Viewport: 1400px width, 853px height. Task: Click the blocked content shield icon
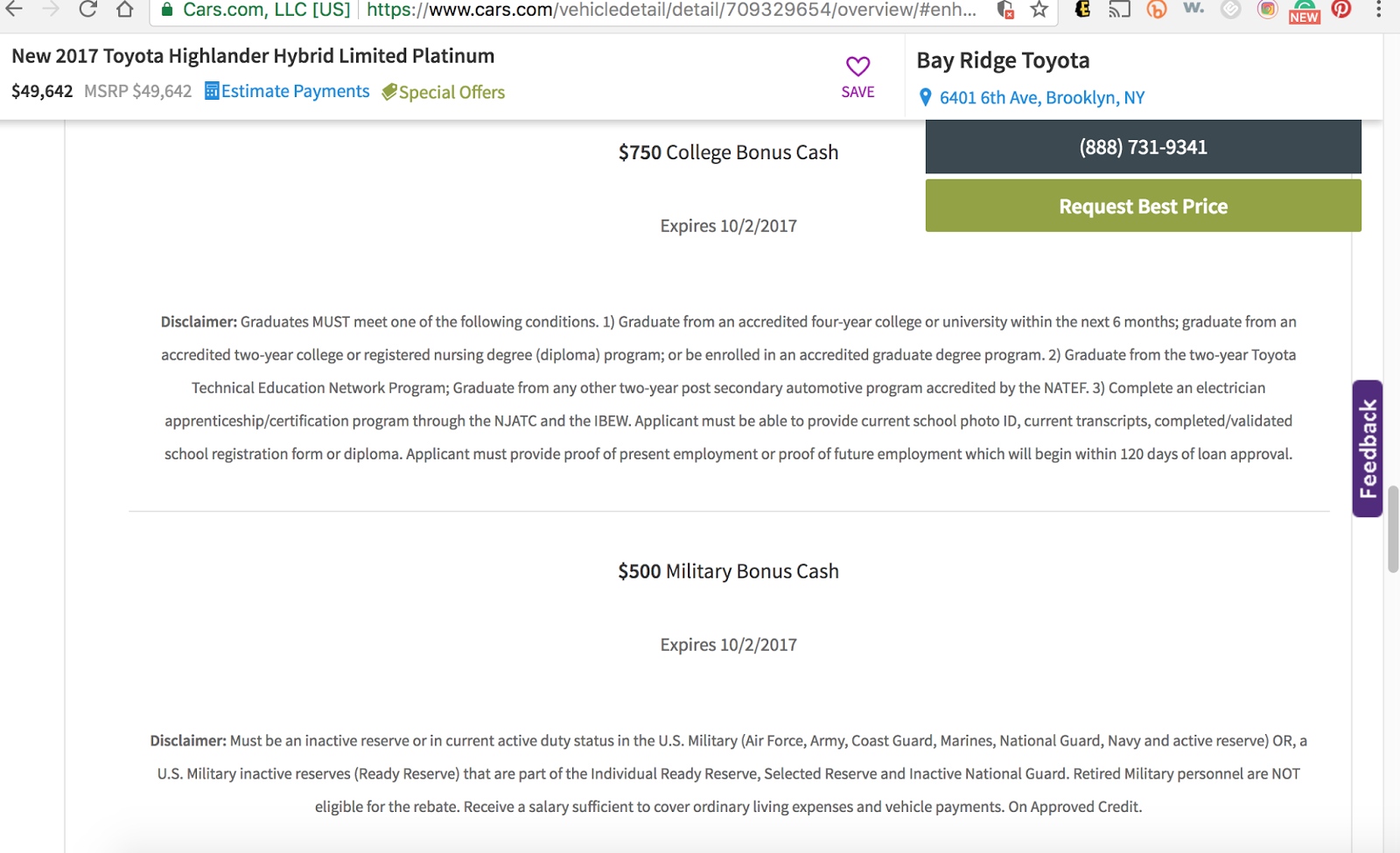(x=1005, y=10)
